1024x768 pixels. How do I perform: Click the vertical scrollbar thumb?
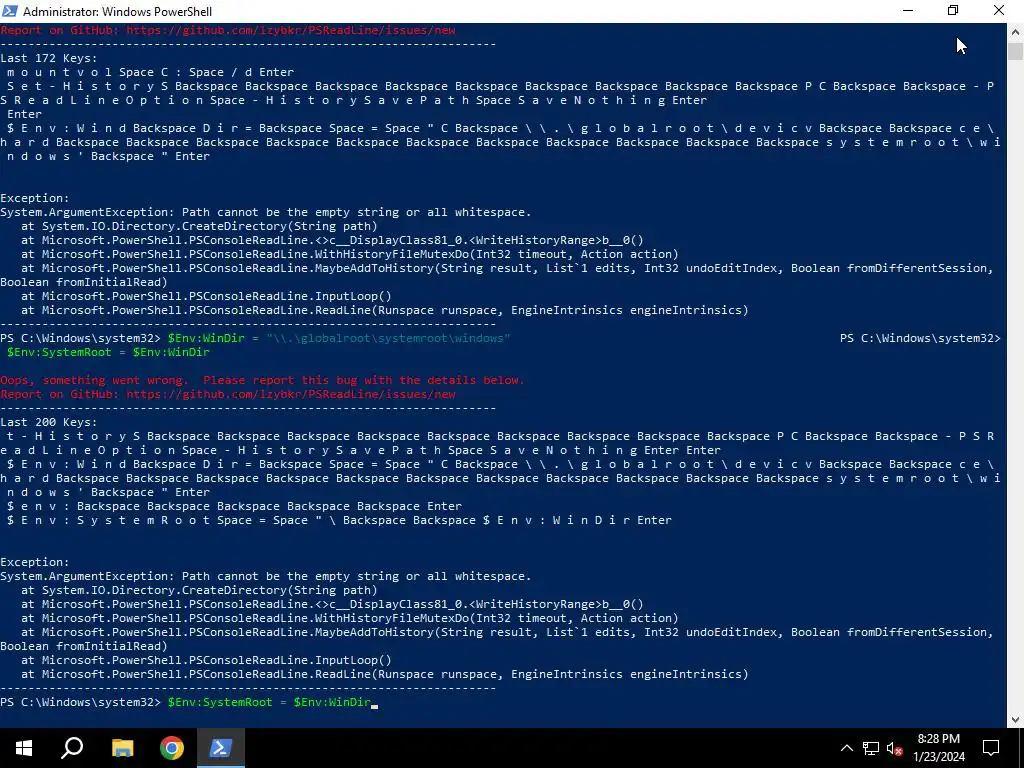tap(1016, 51)
